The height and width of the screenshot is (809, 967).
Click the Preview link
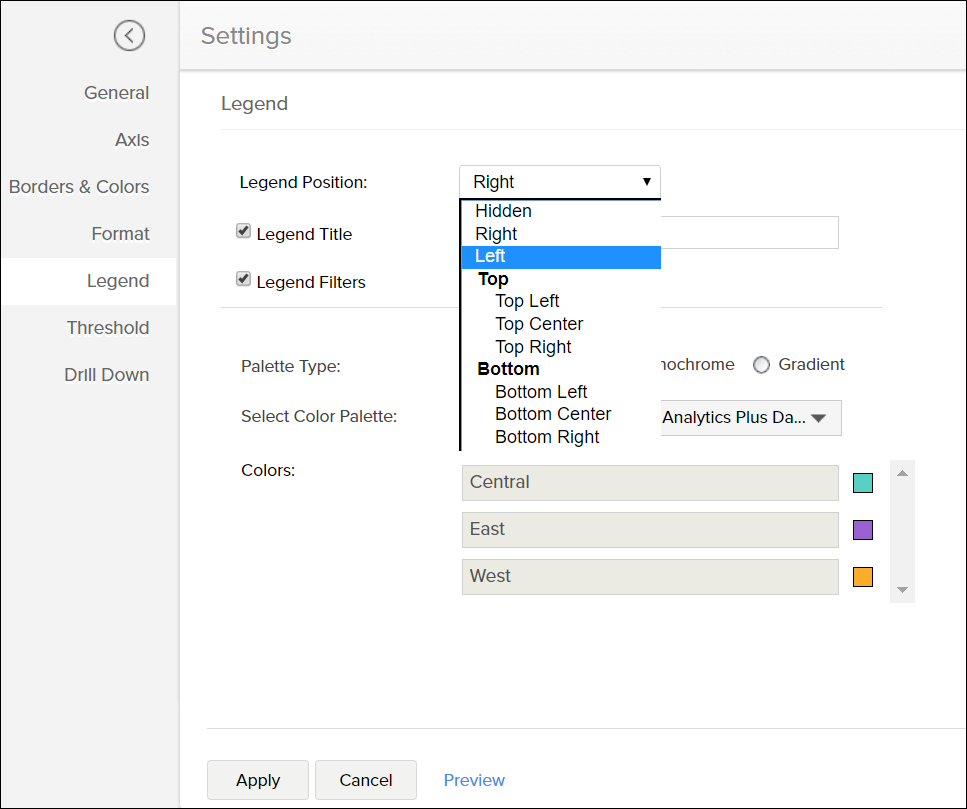tap(474, 780)
